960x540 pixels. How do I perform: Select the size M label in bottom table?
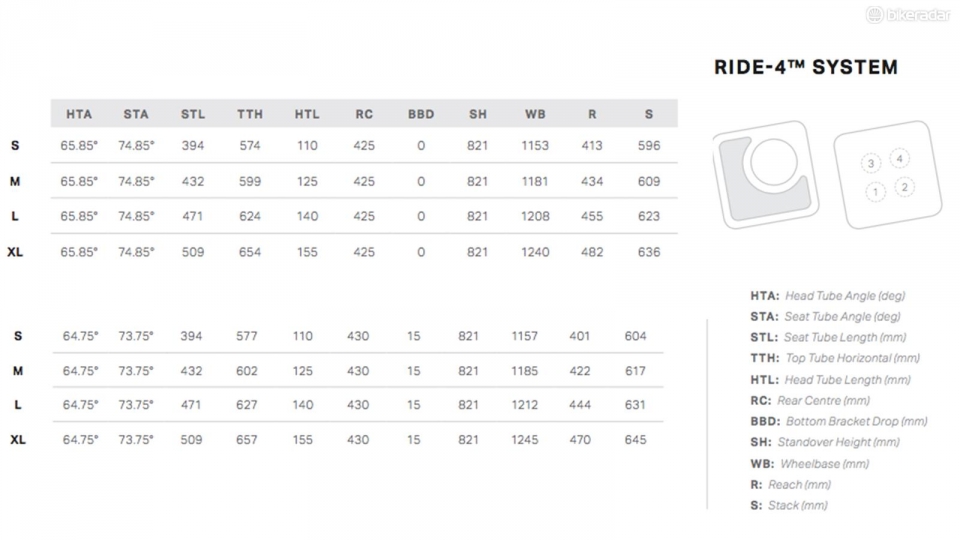(x=18, y=371)
